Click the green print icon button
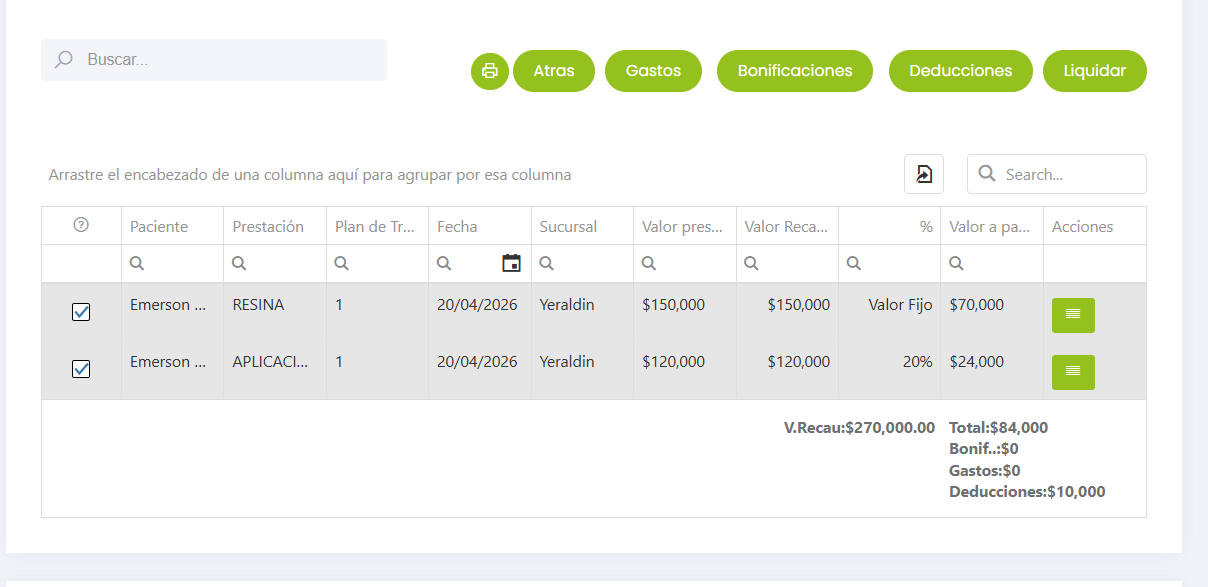Image resolution: width=1208 pixels, height=587 pixels. (x=490, y=71)
